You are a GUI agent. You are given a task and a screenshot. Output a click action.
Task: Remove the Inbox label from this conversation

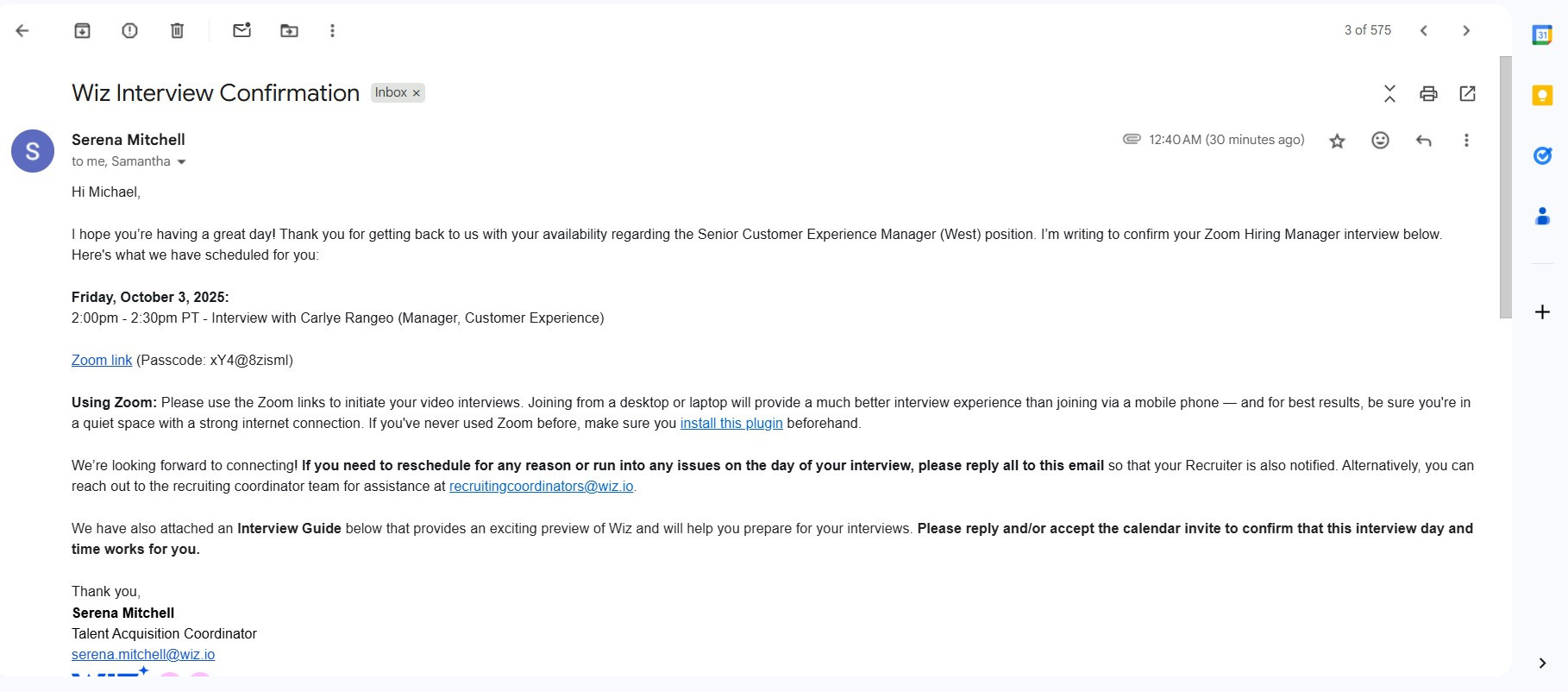416,93
